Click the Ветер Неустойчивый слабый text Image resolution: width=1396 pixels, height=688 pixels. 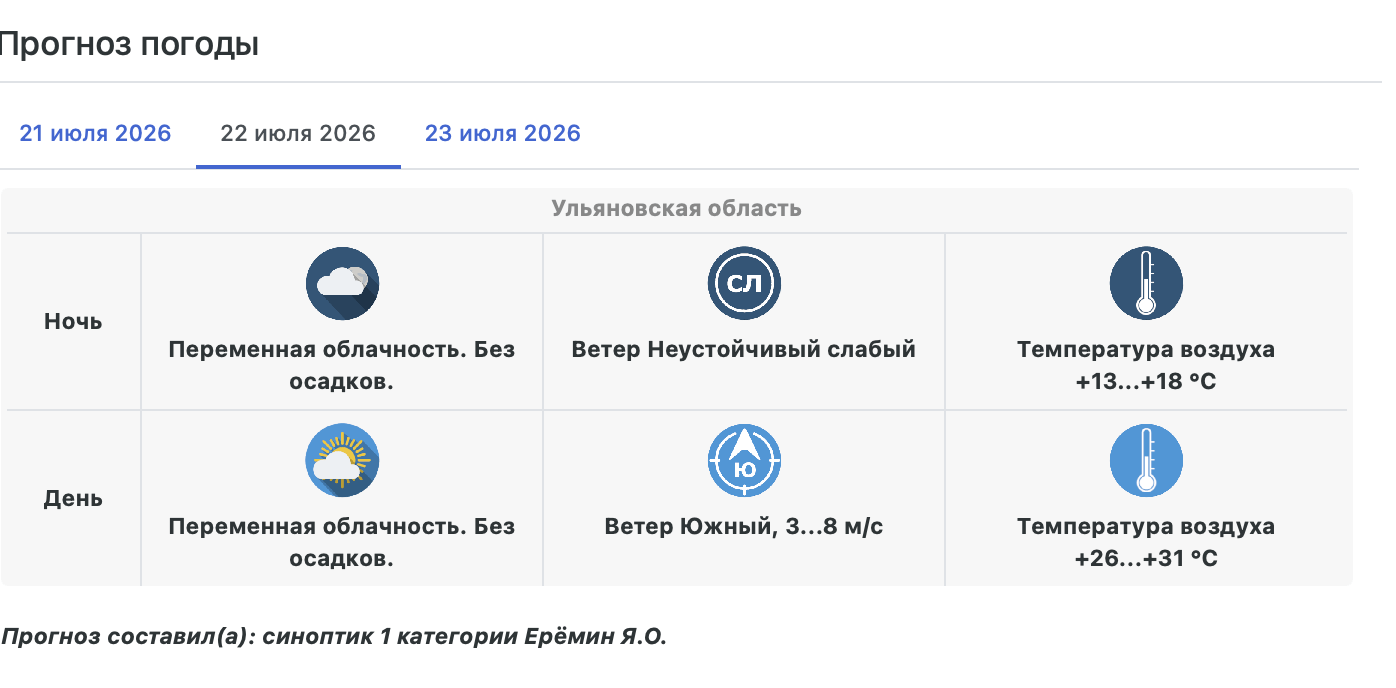tap(744, 350)
